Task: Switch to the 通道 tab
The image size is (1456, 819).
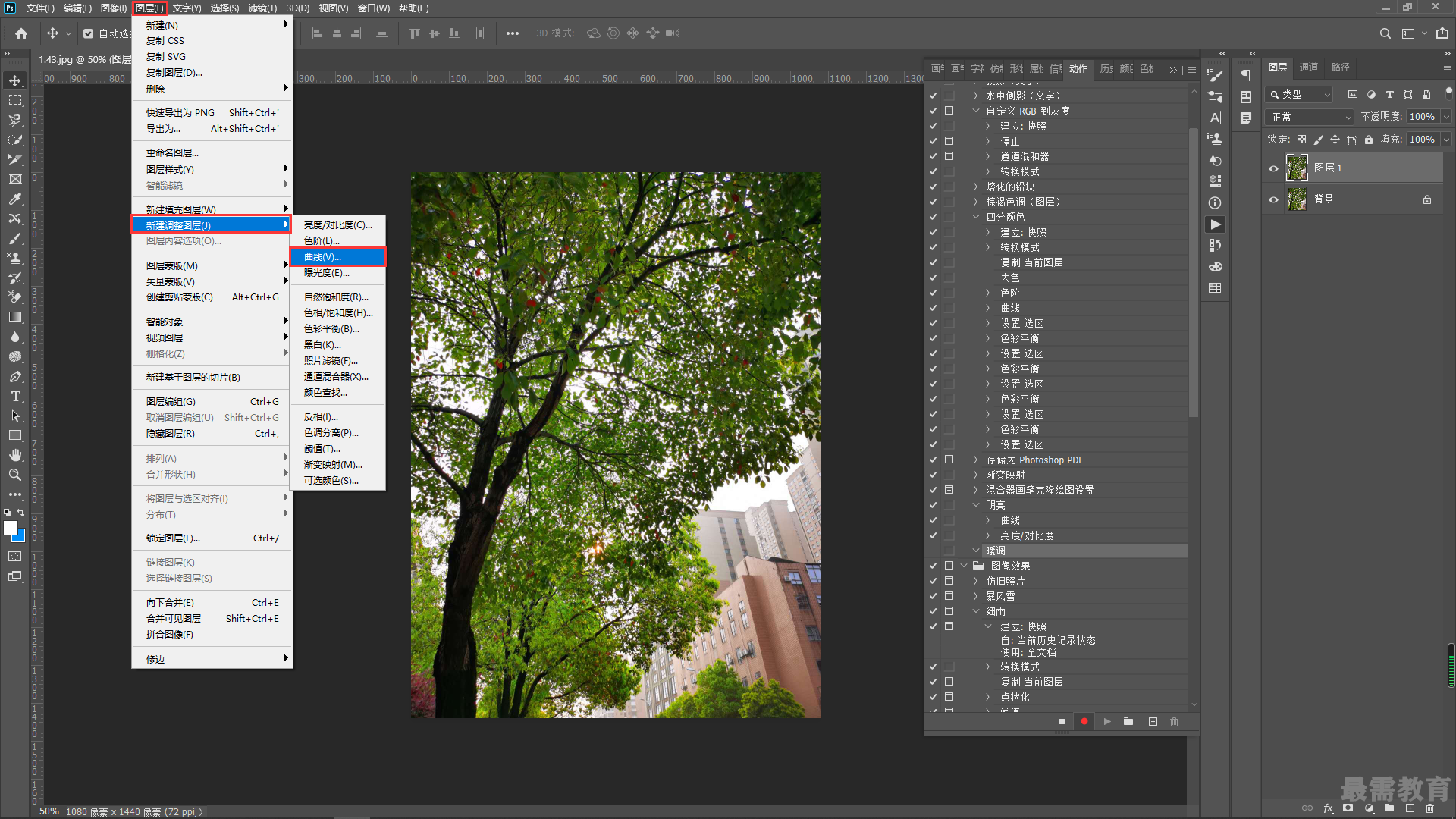Action: pyautogui.click(x=1309, y=67)
